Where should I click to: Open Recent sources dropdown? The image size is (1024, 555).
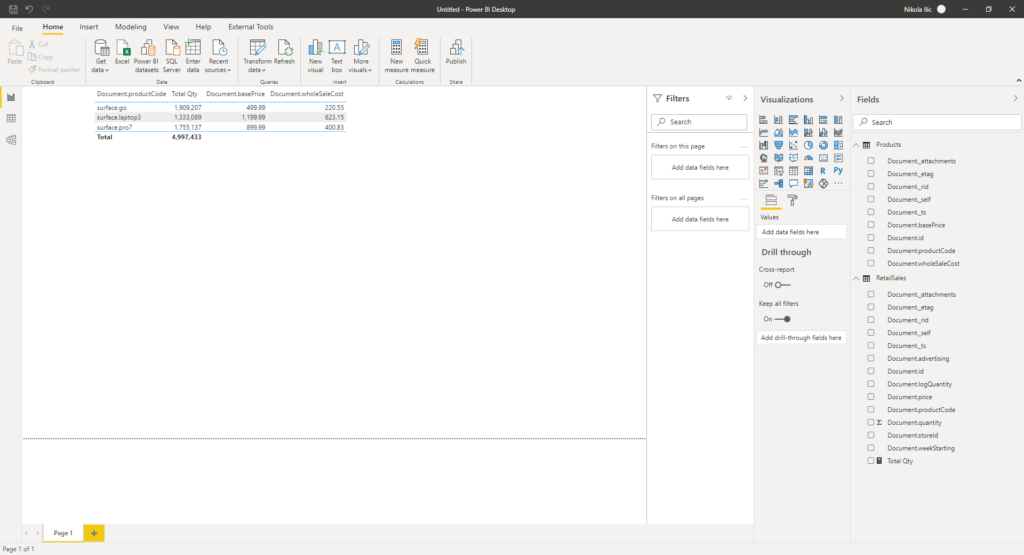pos(218,56)
